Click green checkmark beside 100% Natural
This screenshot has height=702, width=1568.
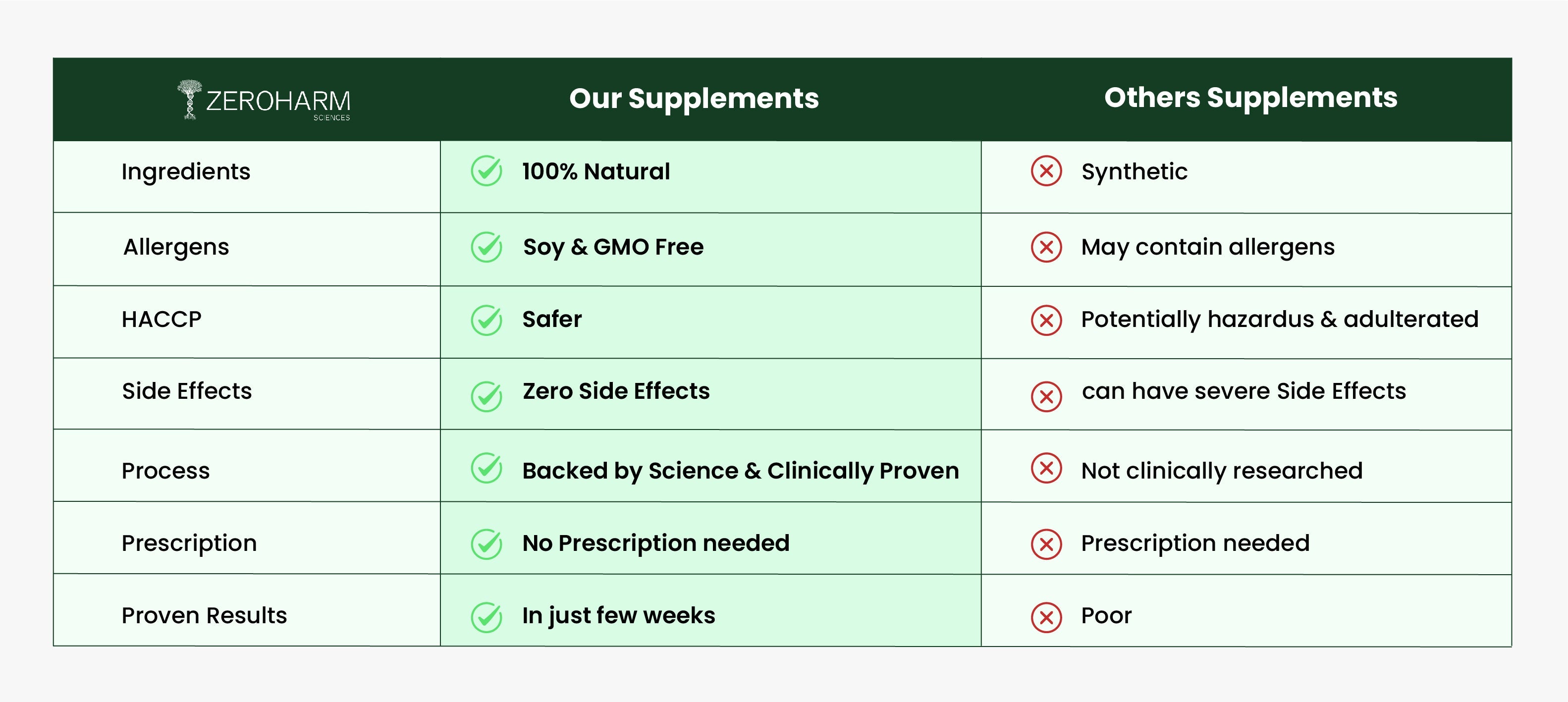(x=487, y=171)
